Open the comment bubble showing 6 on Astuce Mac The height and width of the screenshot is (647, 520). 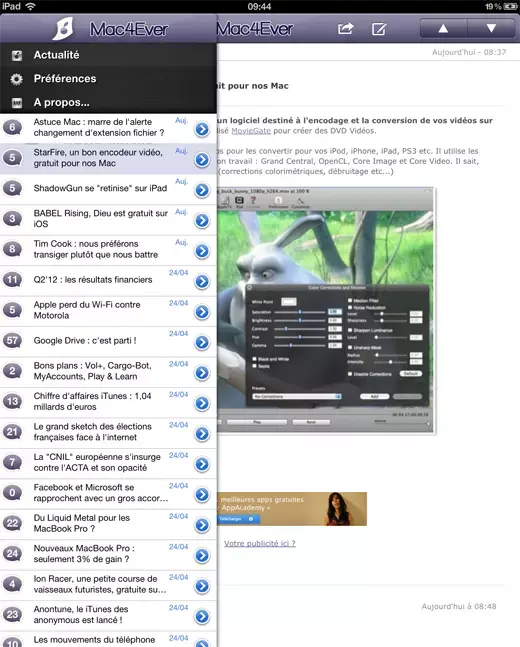(x=12, y=128)
